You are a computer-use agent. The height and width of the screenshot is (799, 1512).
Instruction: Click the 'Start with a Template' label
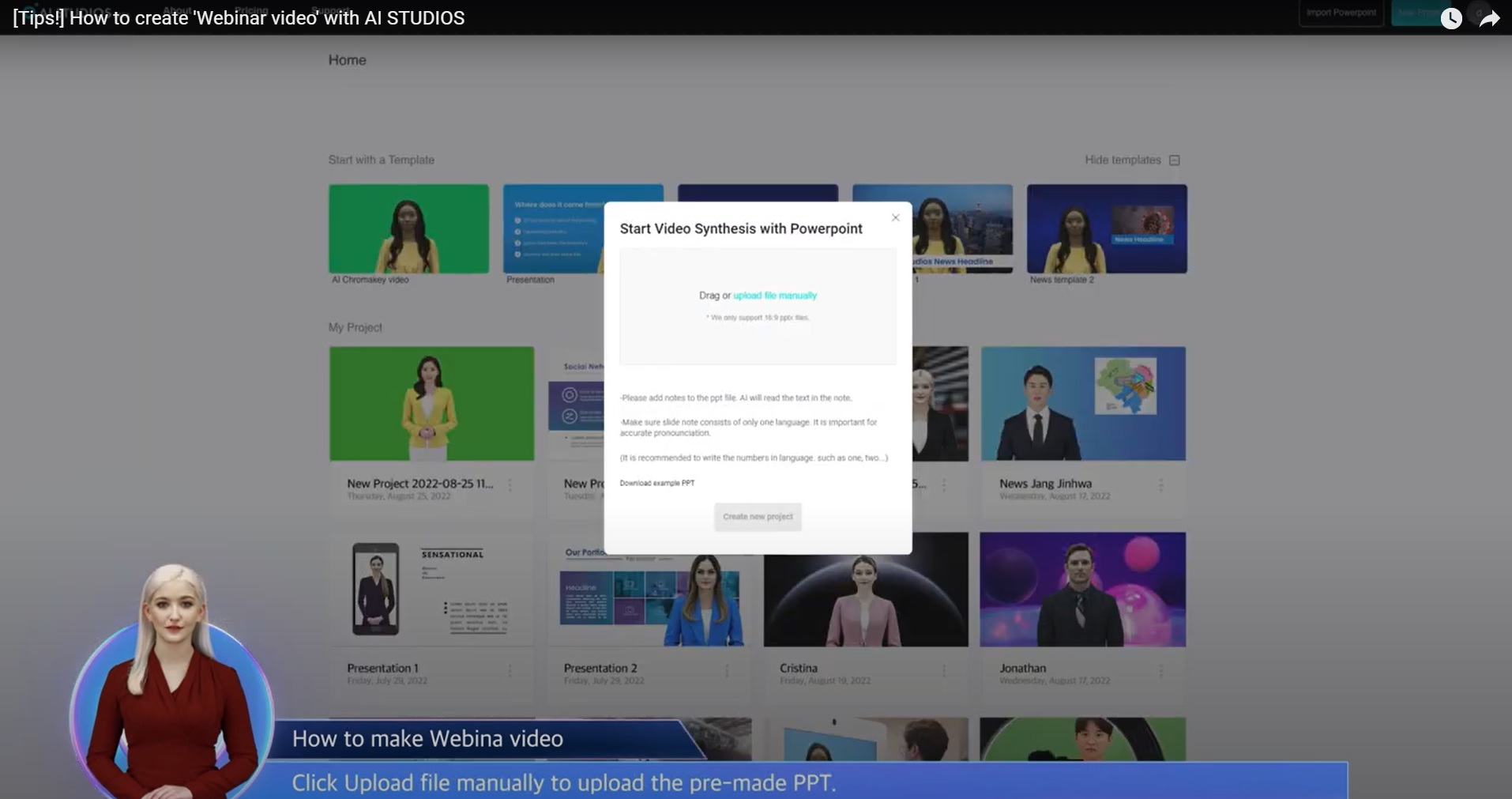[x=382, y=160]
